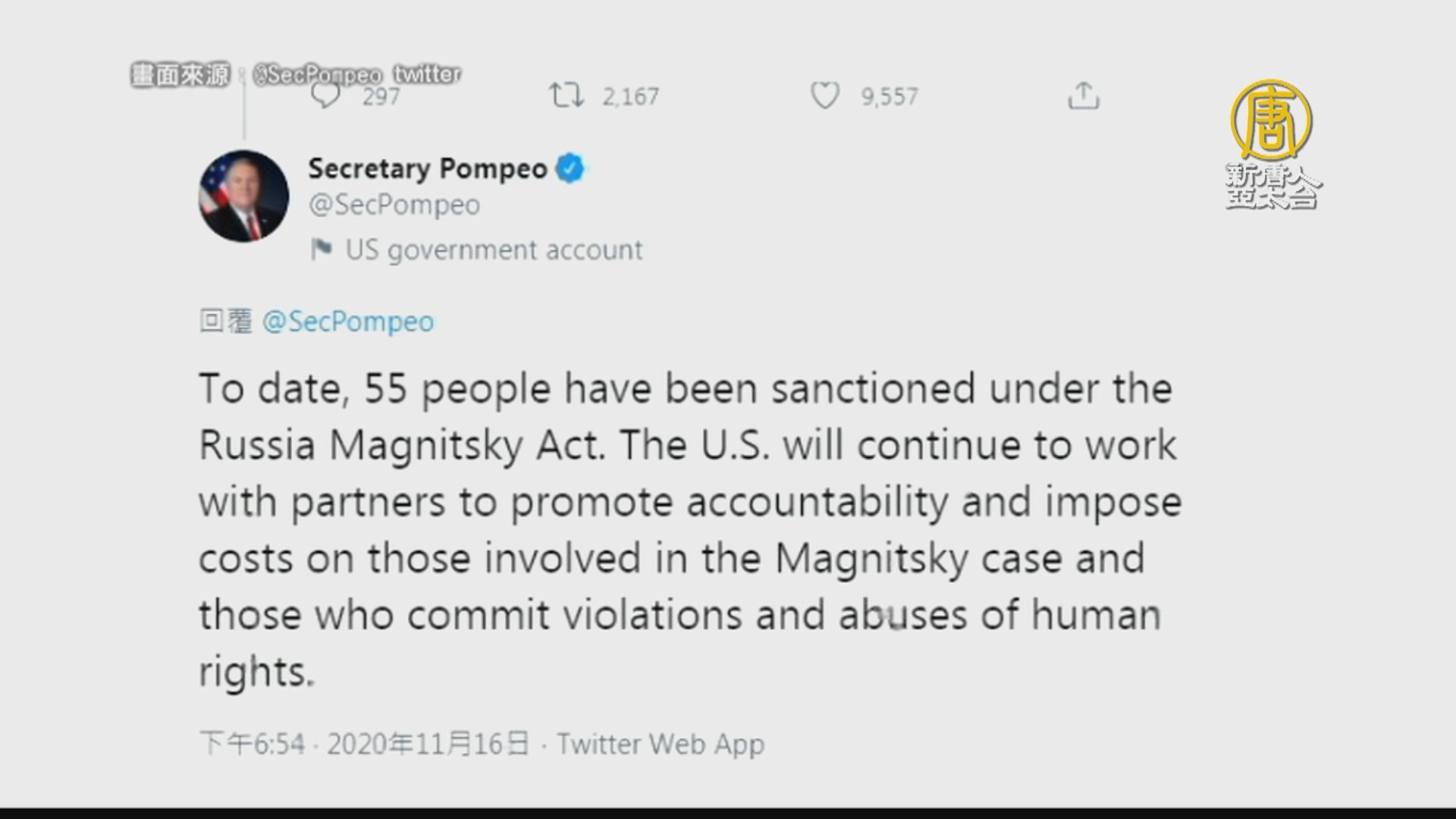The width and height of the screenshot is (1456, 819).
Task: Retweet using the retweet arrows icon
Action: [x=566, y=96]
